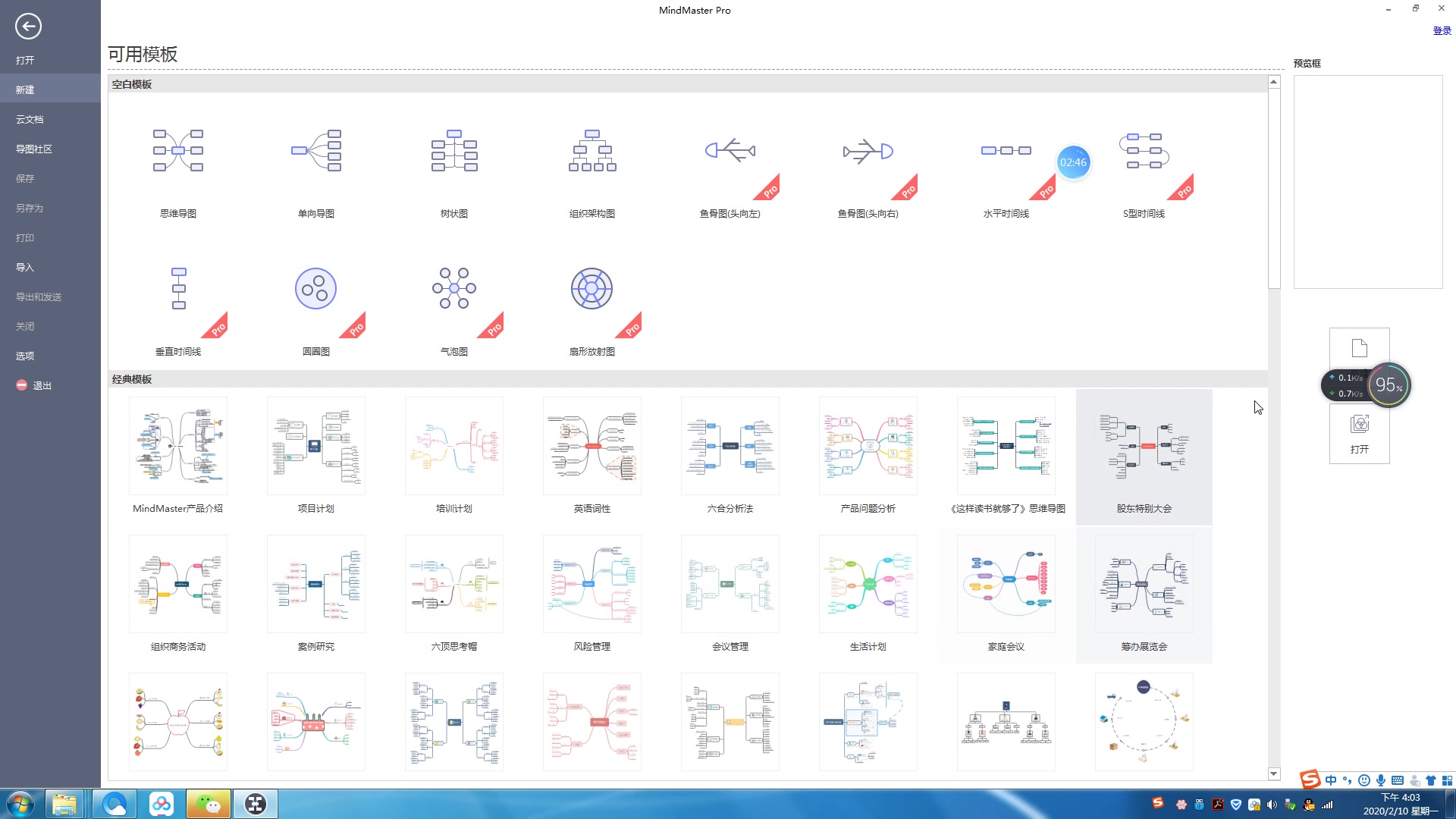Click the back arrow in the sidebar
The width and height of the screenshot is (1456, 819).
tap(28, 27)
